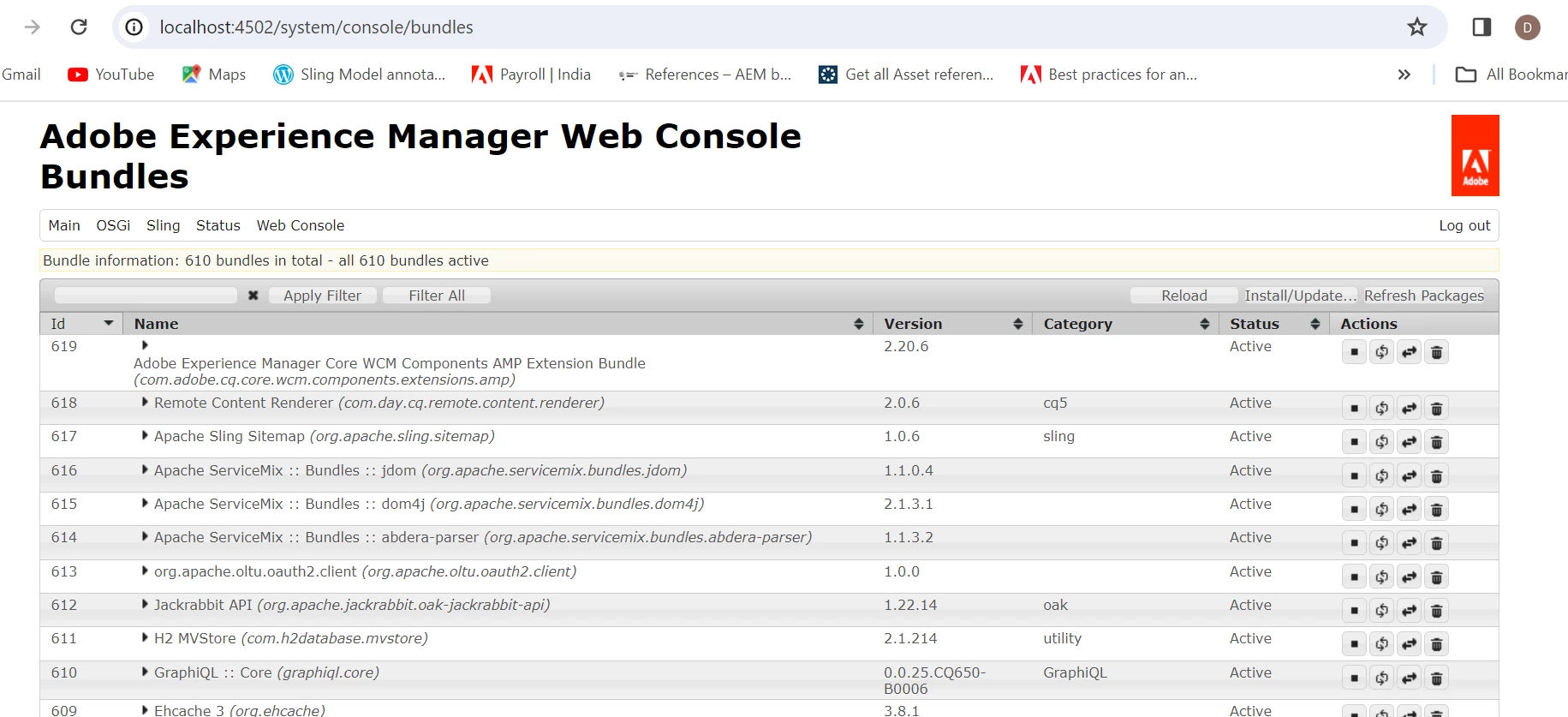
Task: Stop the Jackrabbit API bundle
Action: 1354,611
